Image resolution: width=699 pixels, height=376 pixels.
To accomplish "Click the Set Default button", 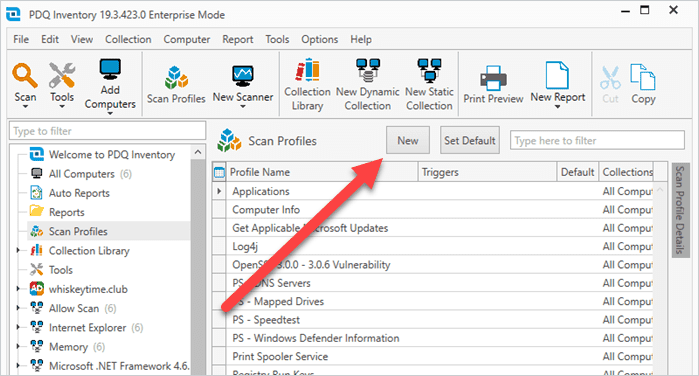I will (470, 140).
